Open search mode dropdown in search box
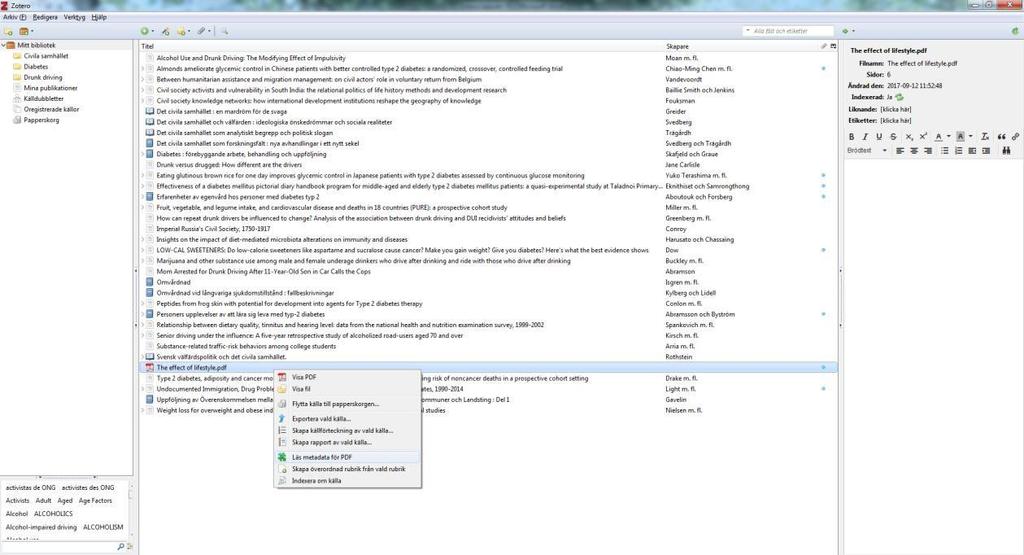Screen dimensions: 1024x555 tap(748, 31)
